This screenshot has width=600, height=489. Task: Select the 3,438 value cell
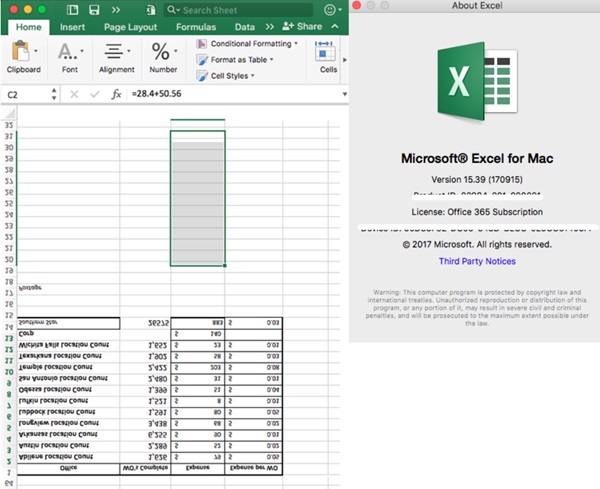tap(145, 423)
